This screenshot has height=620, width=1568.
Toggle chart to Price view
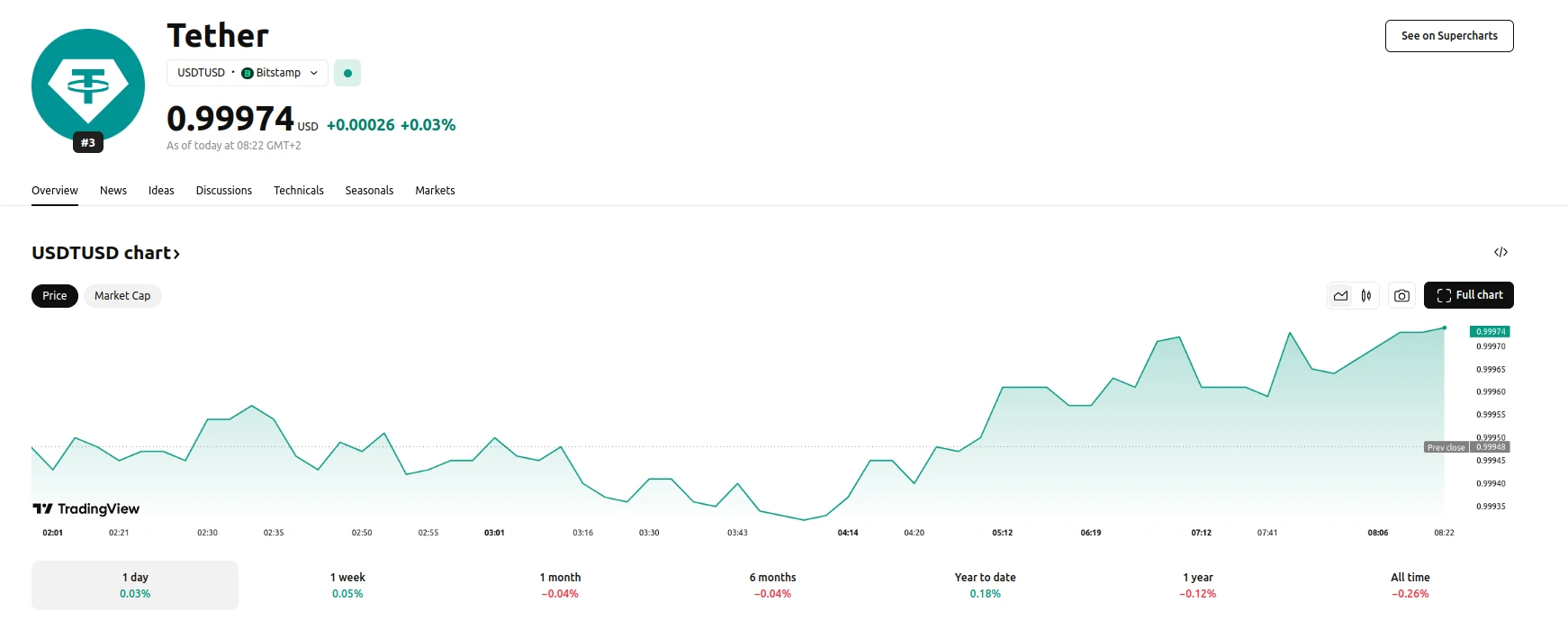(x=55, y=295)
